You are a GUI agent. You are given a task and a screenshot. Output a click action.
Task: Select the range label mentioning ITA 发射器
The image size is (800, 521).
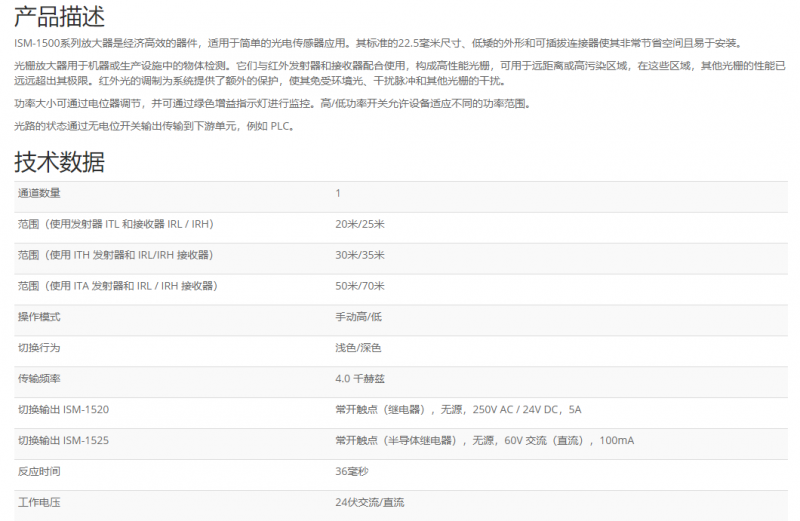point(117,286)
